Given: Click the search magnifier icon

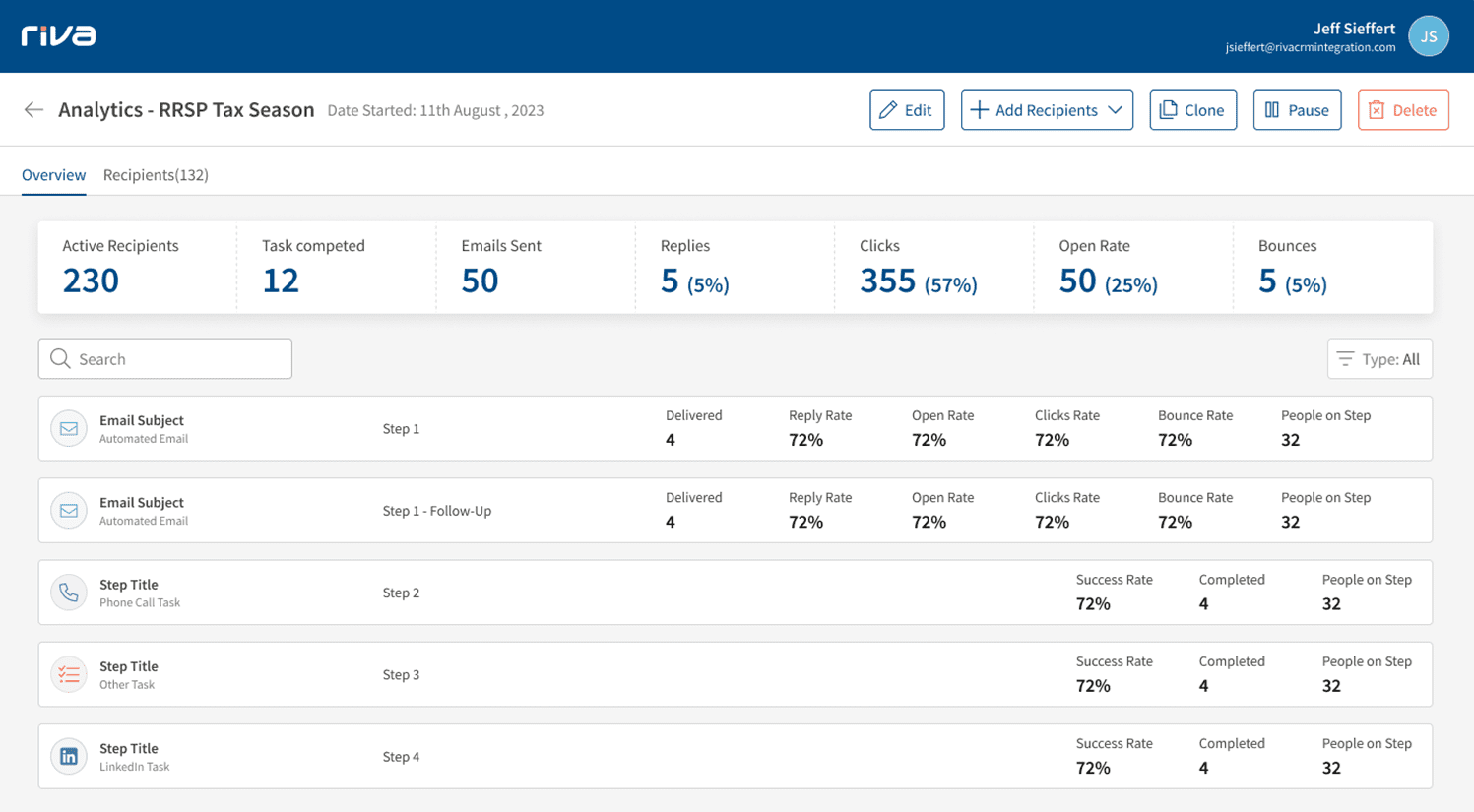Looking at the screenshot, I should pos(61,358).
